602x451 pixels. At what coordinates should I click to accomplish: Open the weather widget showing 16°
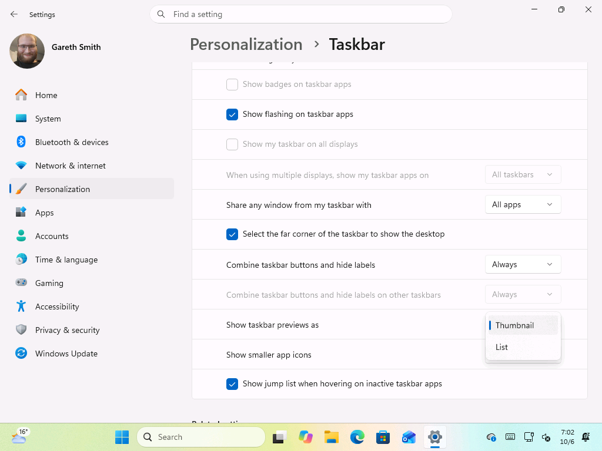[20, 436]
